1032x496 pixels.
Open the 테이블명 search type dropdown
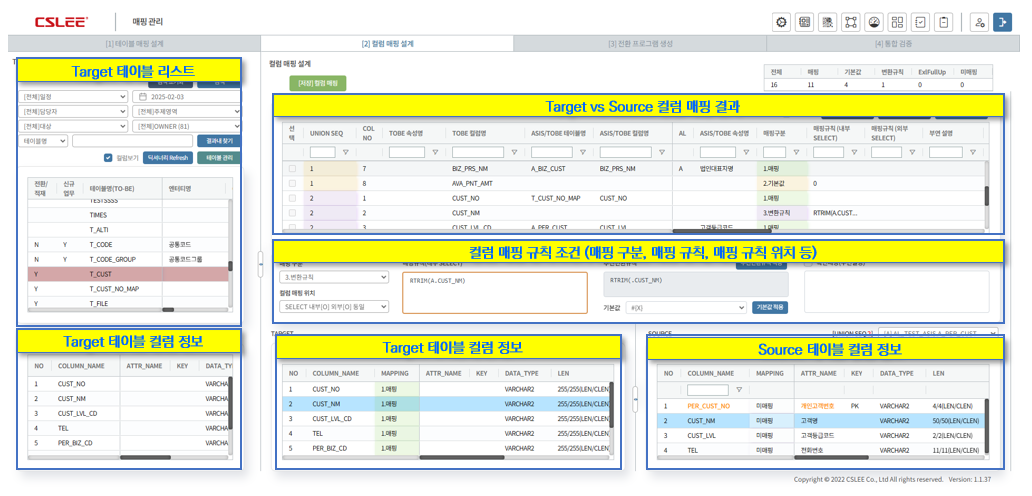pyautogui.click(x=43, y=141)
